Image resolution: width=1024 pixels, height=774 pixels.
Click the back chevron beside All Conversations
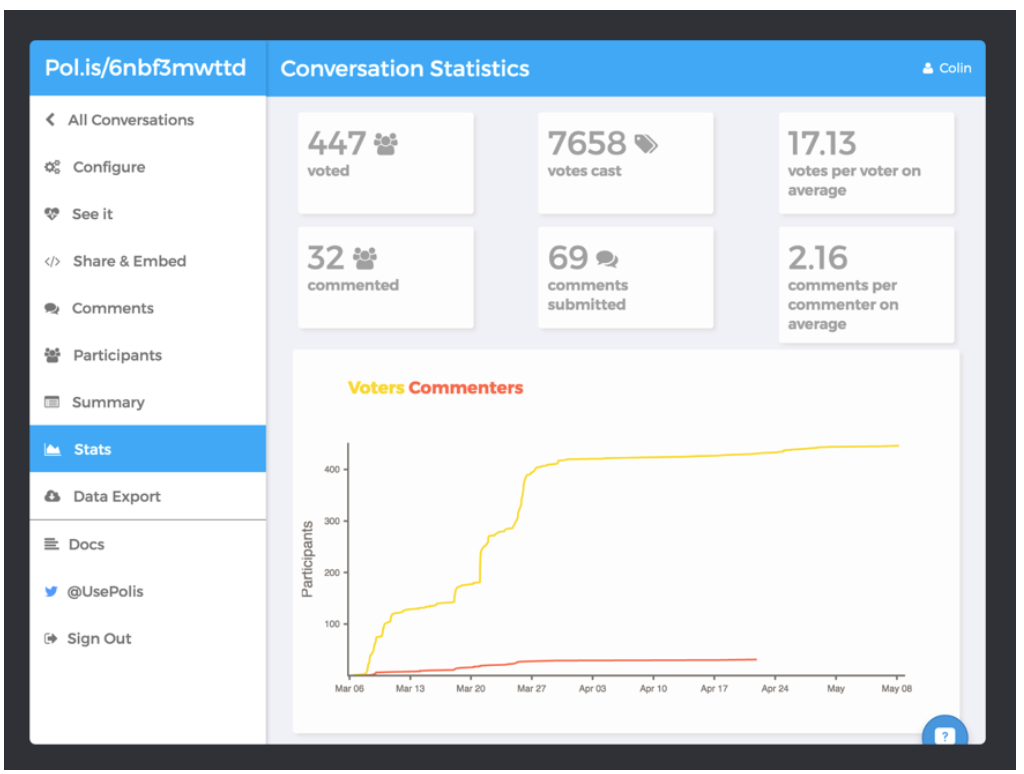tap(50, 120)
